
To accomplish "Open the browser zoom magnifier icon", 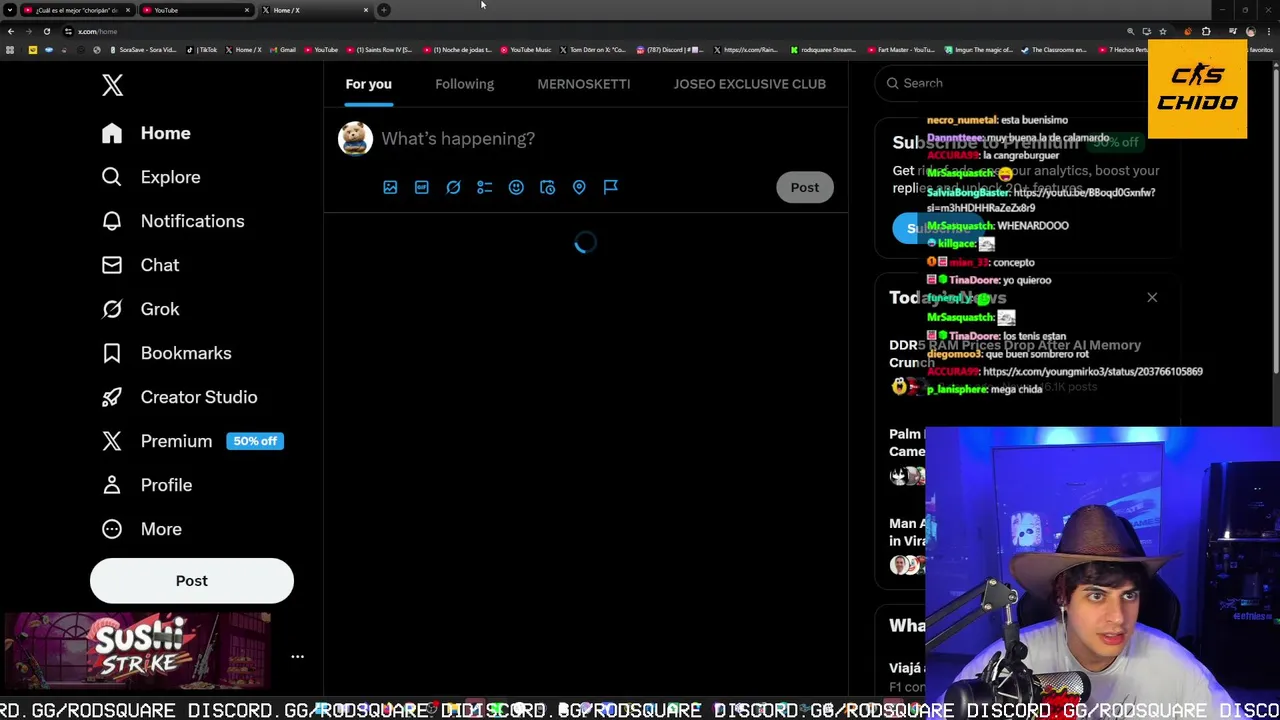I will (1130, 31).
